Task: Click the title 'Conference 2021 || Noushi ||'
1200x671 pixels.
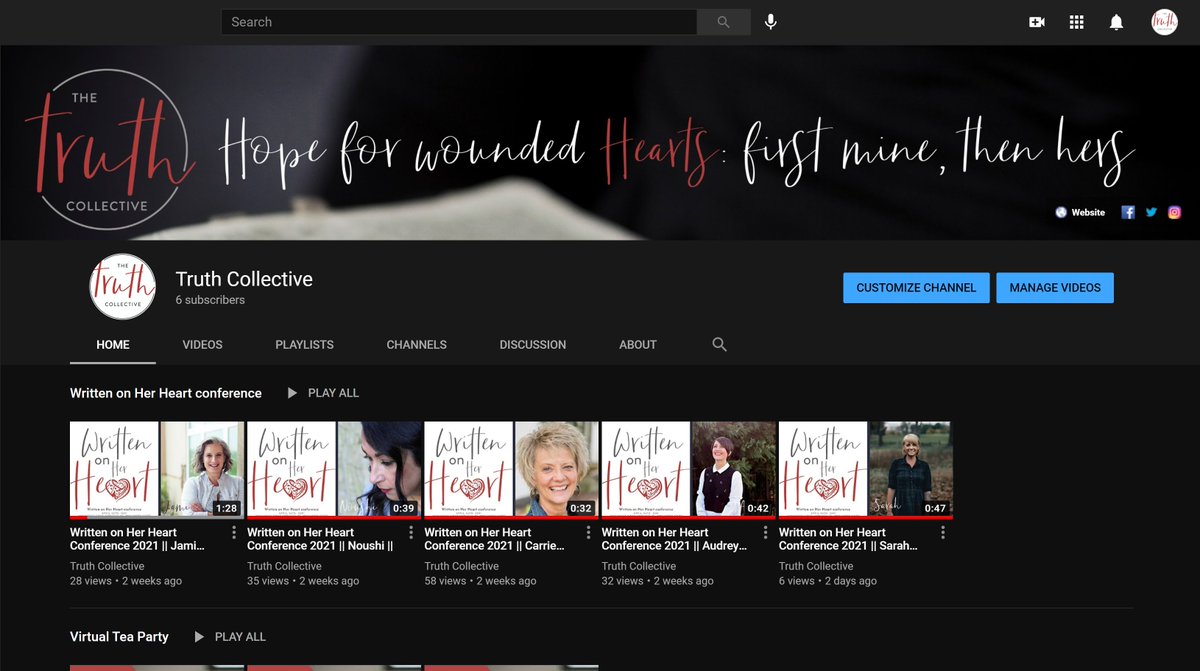Action: click(320, 546)
